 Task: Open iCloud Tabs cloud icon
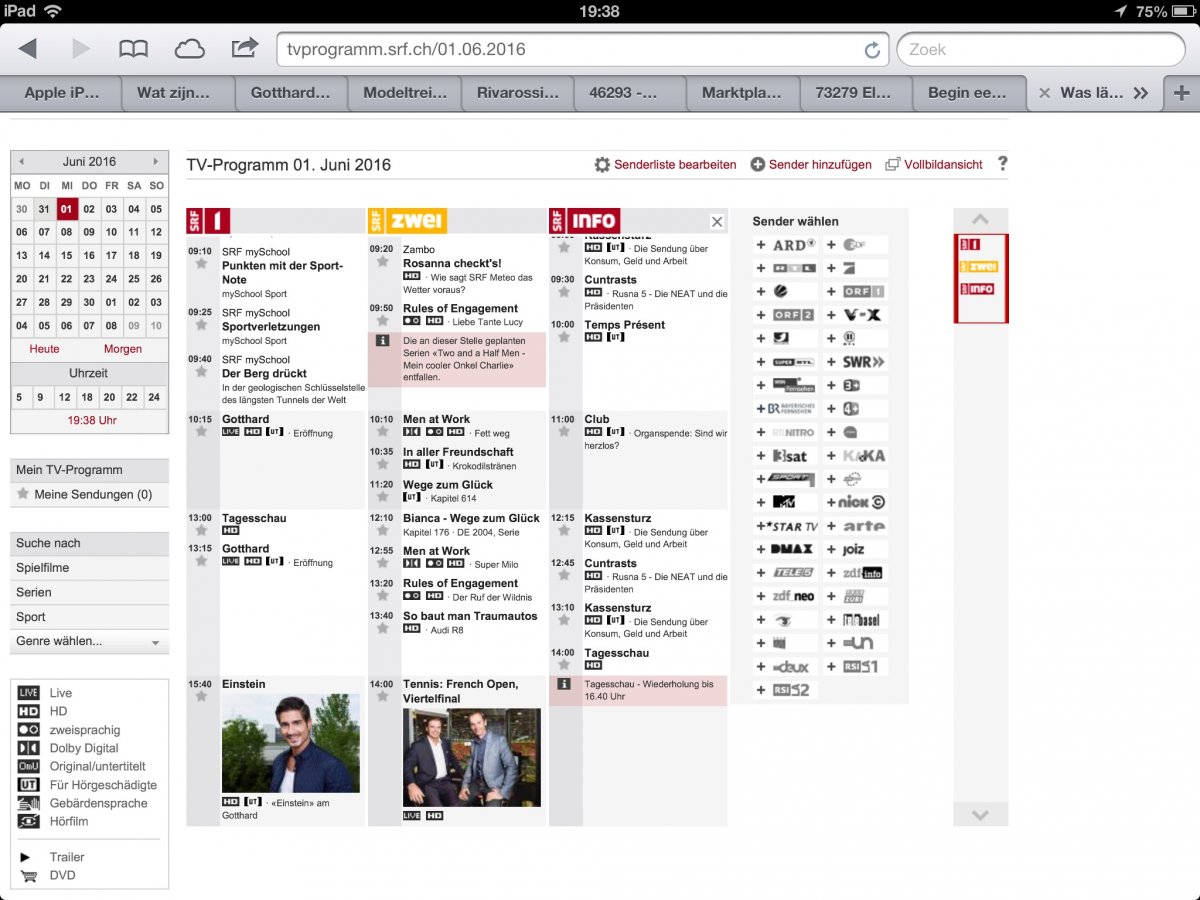coord(189,49)
